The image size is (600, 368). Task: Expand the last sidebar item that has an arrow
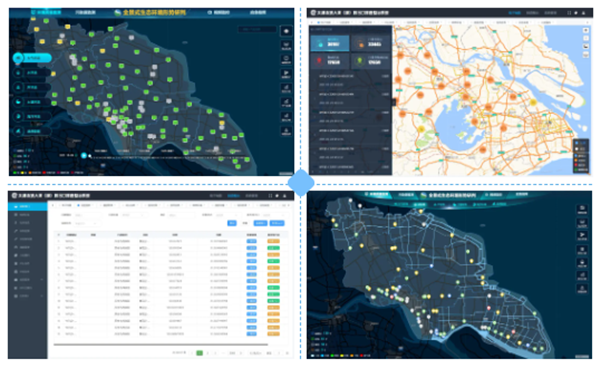tap(28, 296)
